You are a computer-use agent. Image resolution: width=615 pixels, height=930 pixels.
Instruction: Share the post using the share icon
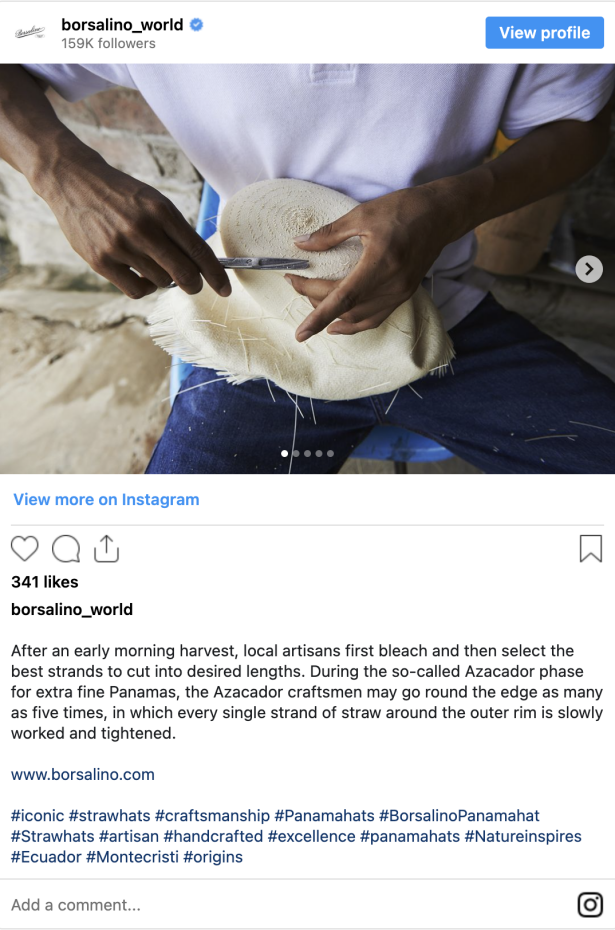coord(107,549)
